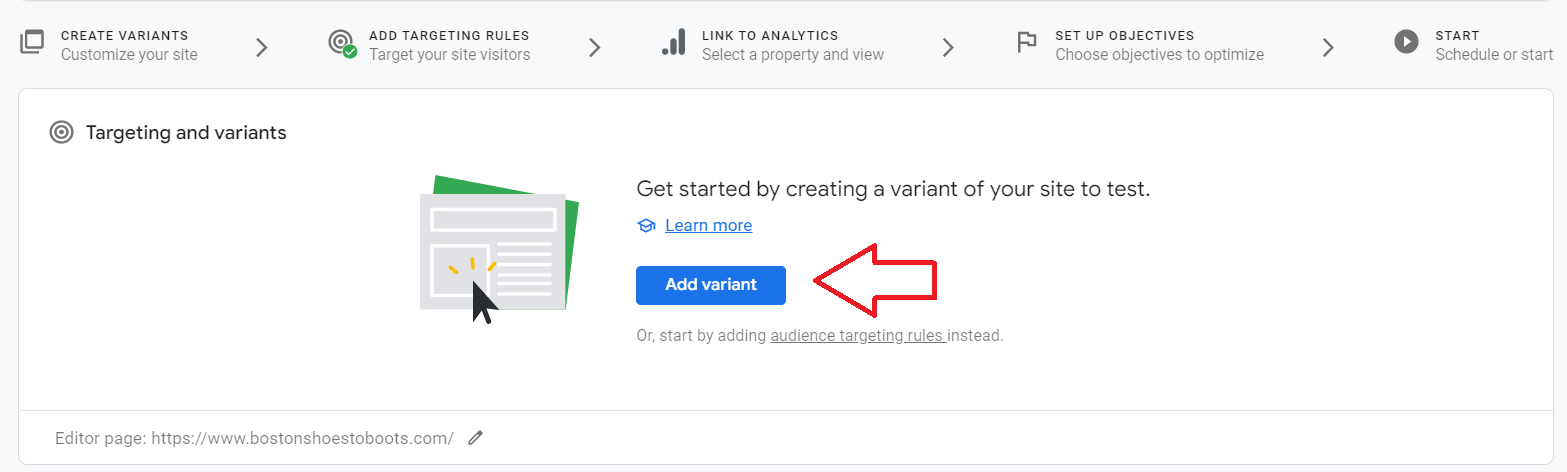Follow the audience targeting rules link
The image size is (1567, 472).
(859, 336)
